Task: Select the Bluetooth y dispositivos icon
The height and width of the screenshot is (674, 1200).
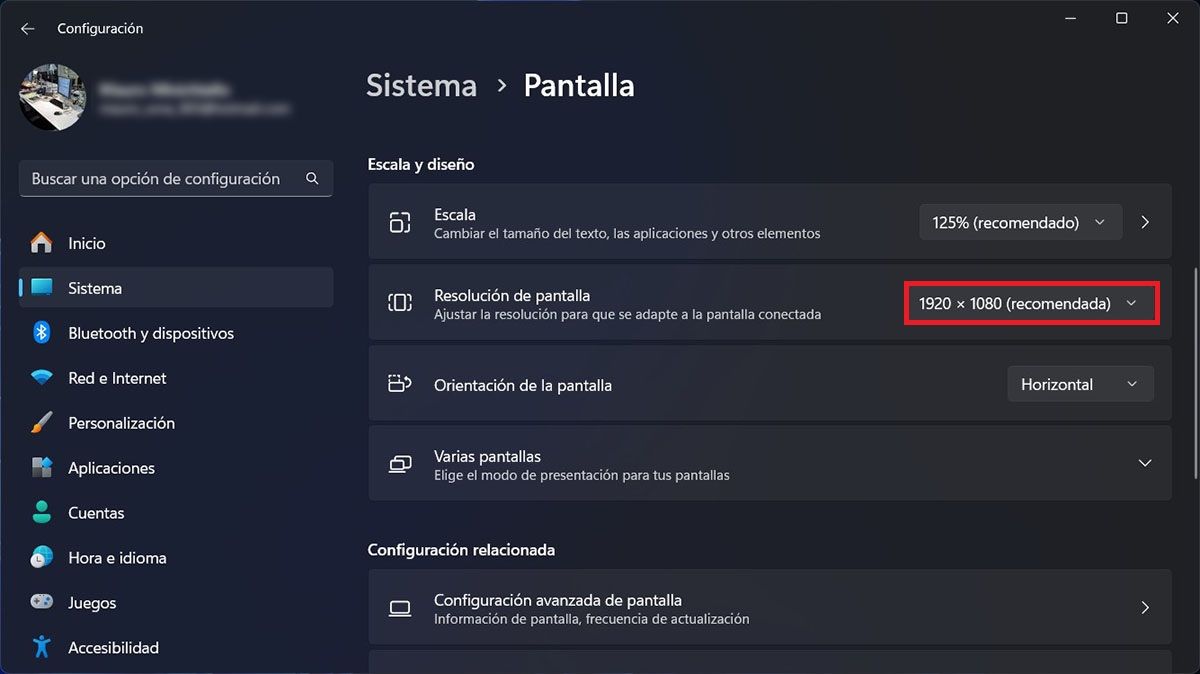Action: pyautogui.click(x=42, y=333)
